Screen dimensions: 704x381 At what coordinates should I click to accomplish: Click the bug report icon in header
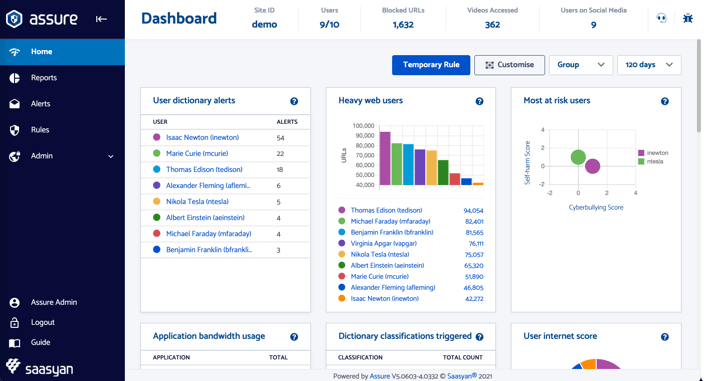pyautogui.click(x=687, y=18)
